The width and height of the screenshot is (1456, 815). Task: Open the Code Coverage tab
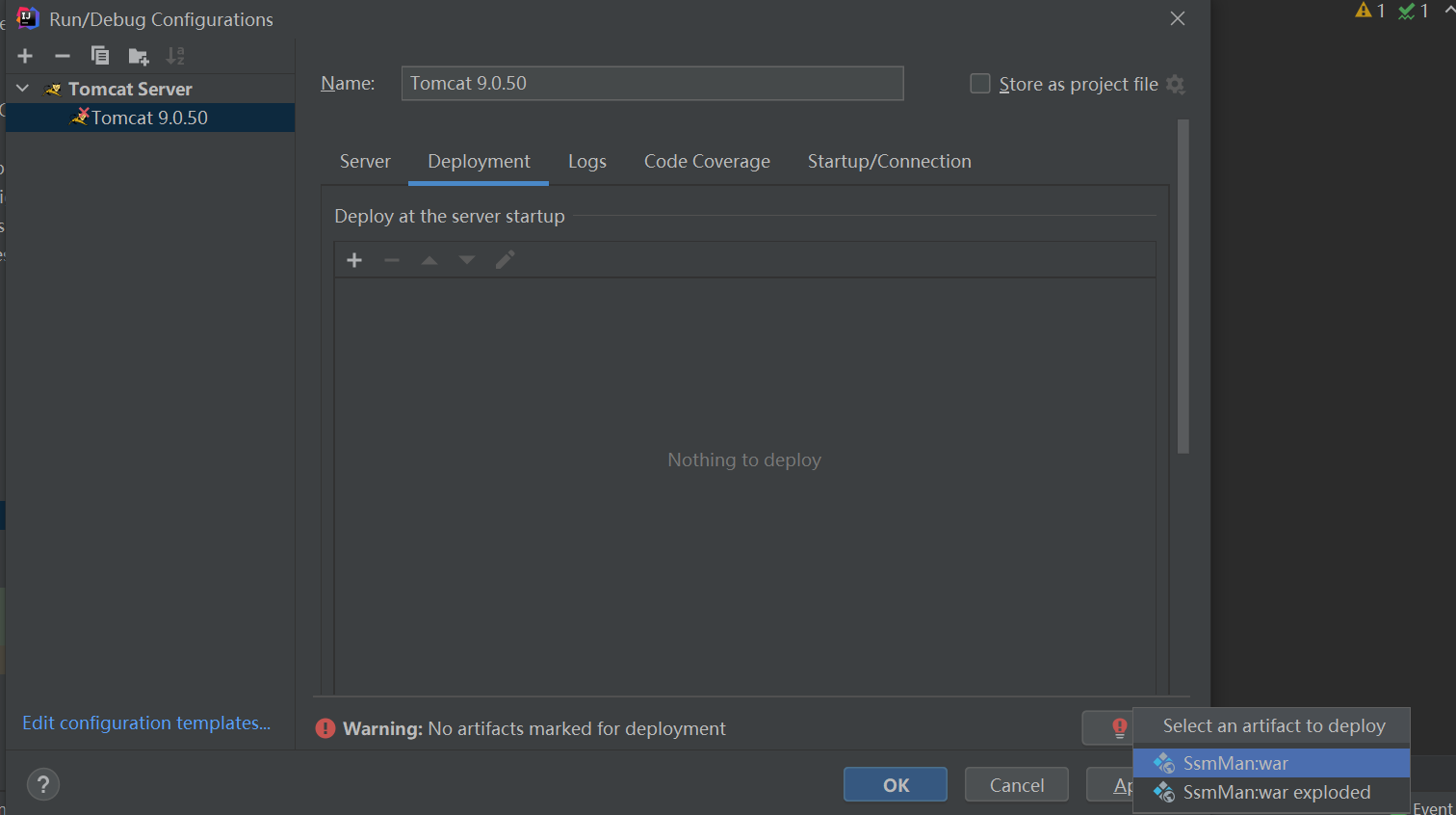707,161
